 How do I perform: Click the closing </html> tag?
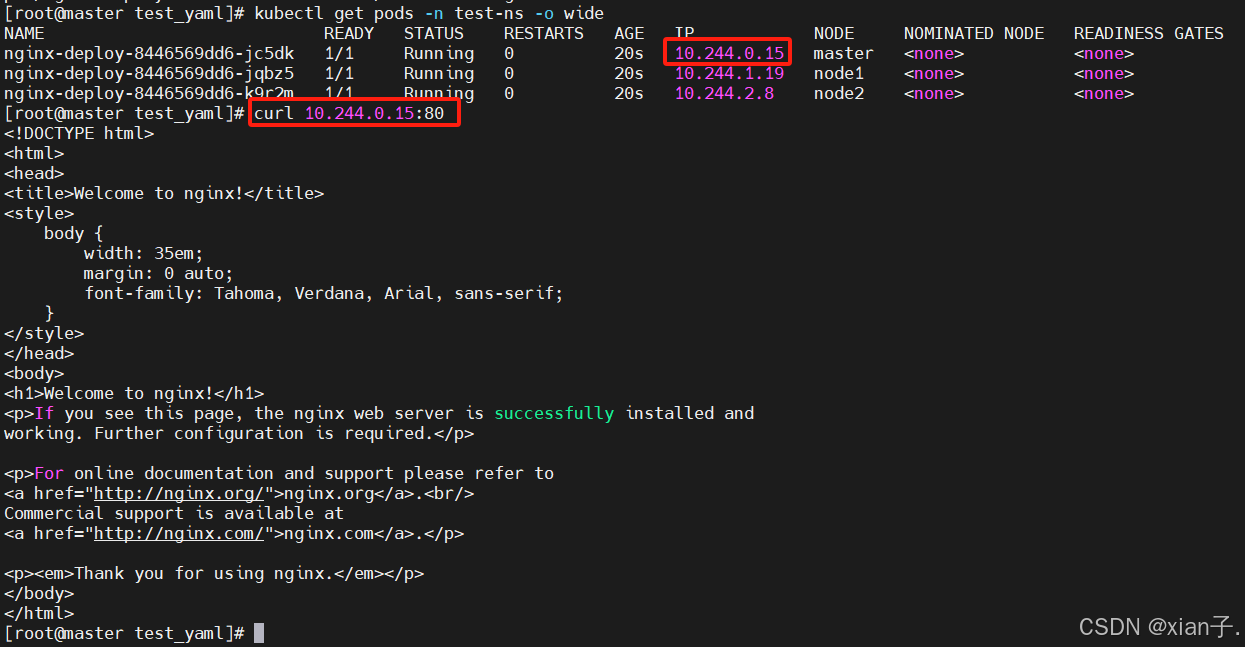pyautogui.click(x=39, y=613)
